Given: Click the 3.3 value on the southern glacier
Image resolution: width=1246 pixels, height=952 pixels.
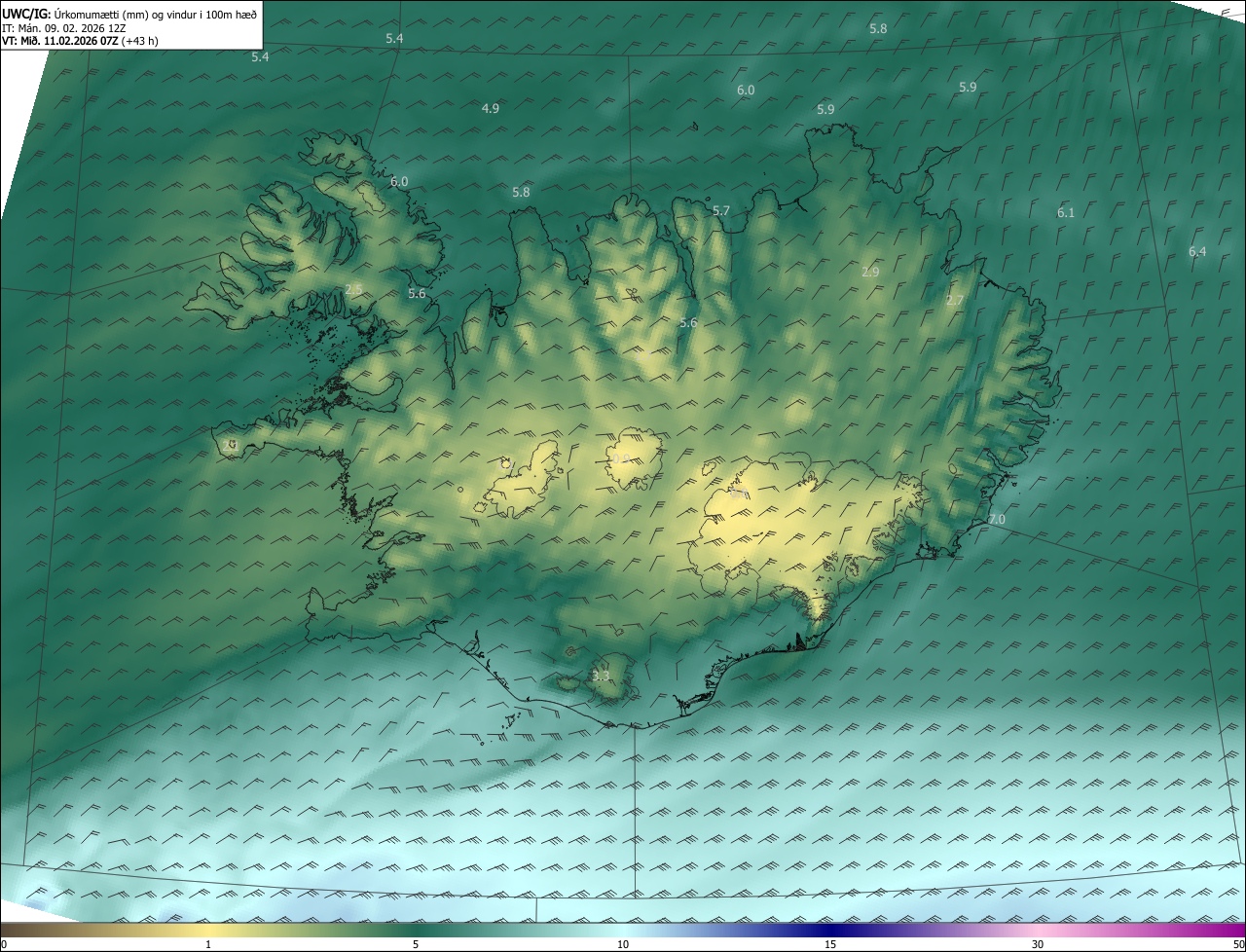Looking at the screenshot, I should tap(601, 675).
